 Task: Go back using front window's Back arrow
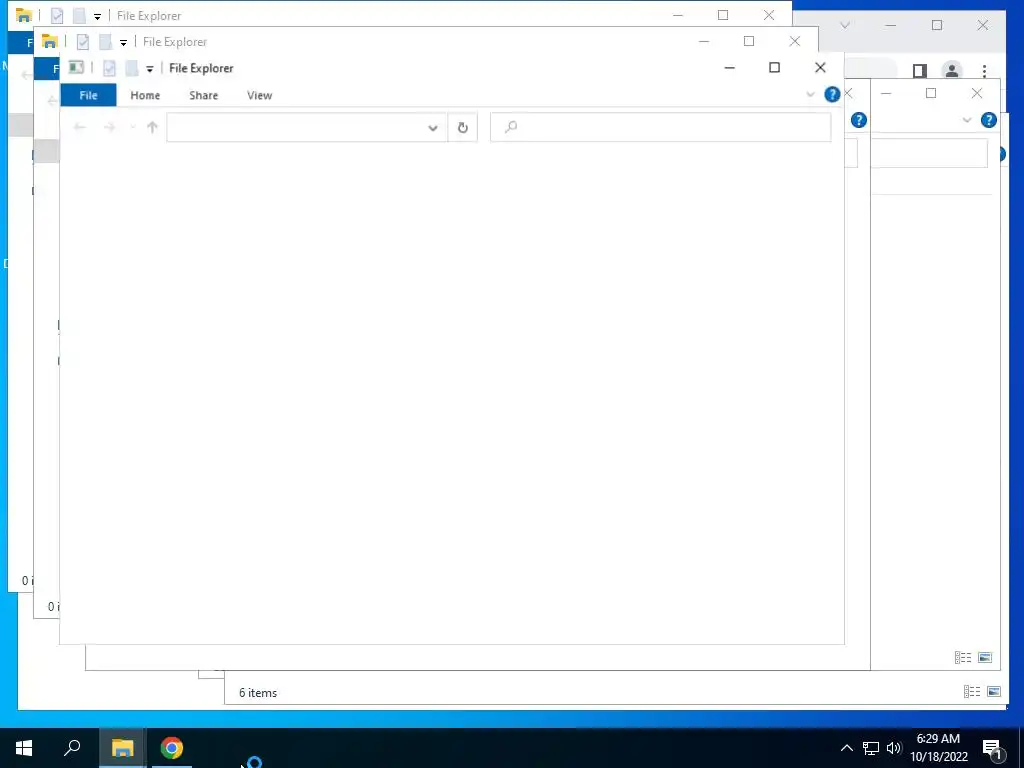coord(80,127)
